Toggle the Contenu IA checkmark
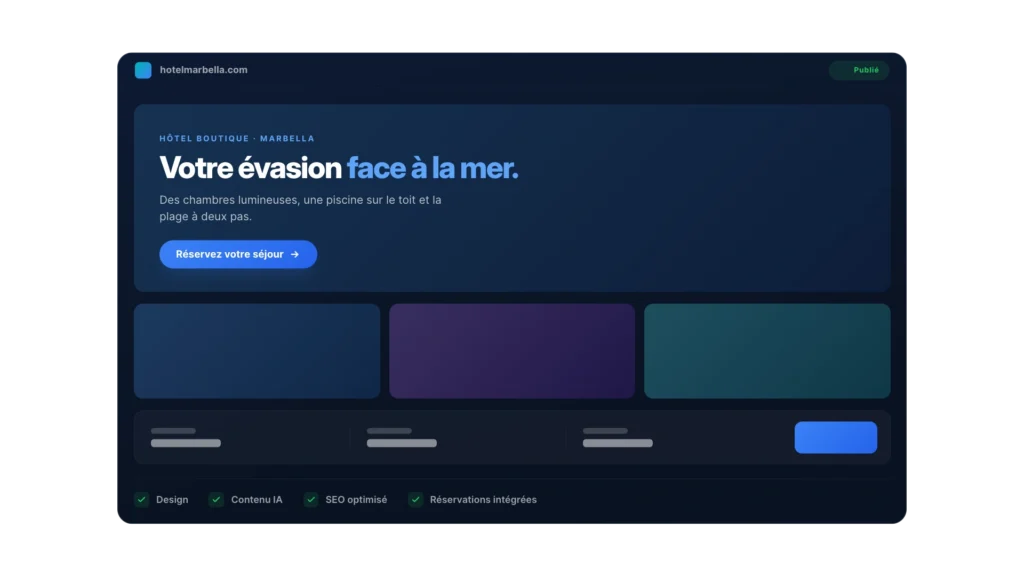Screen dimensions: 1024x576 point(216,500)
